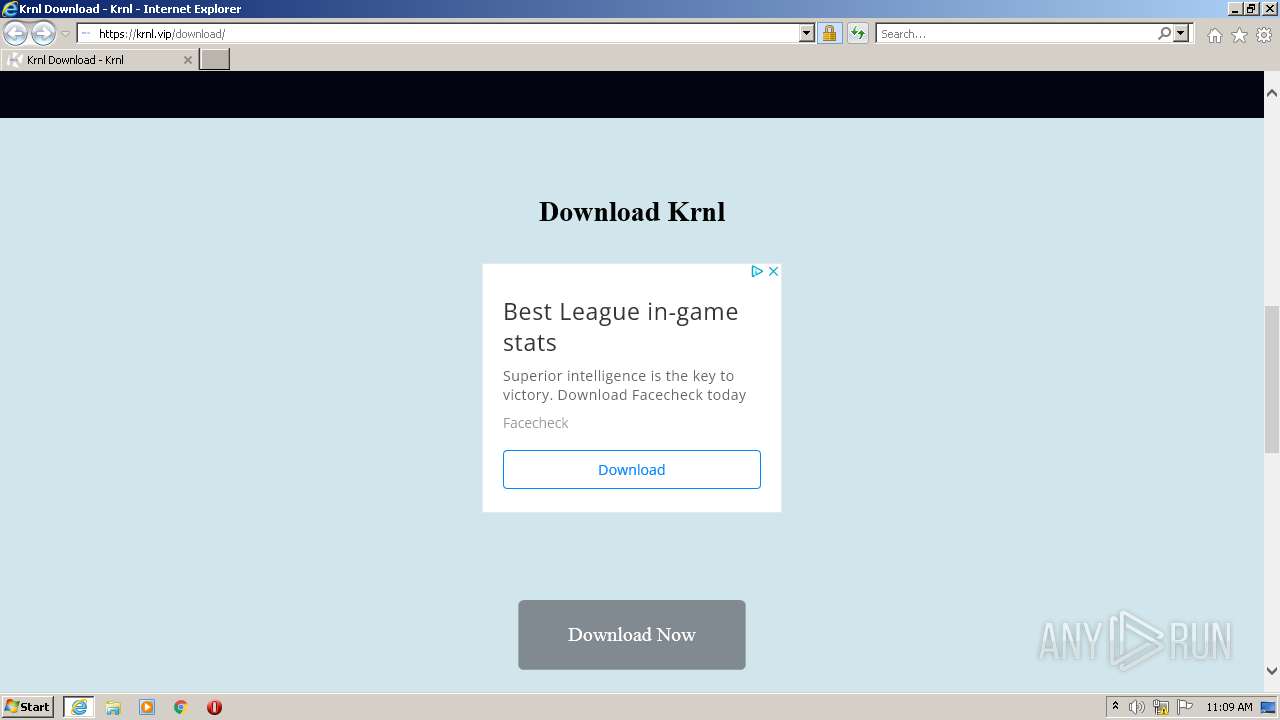This screenshot has height=720, width=1280.
Task: Close the Krnl Download tab
Action: (x=187, y=60)
